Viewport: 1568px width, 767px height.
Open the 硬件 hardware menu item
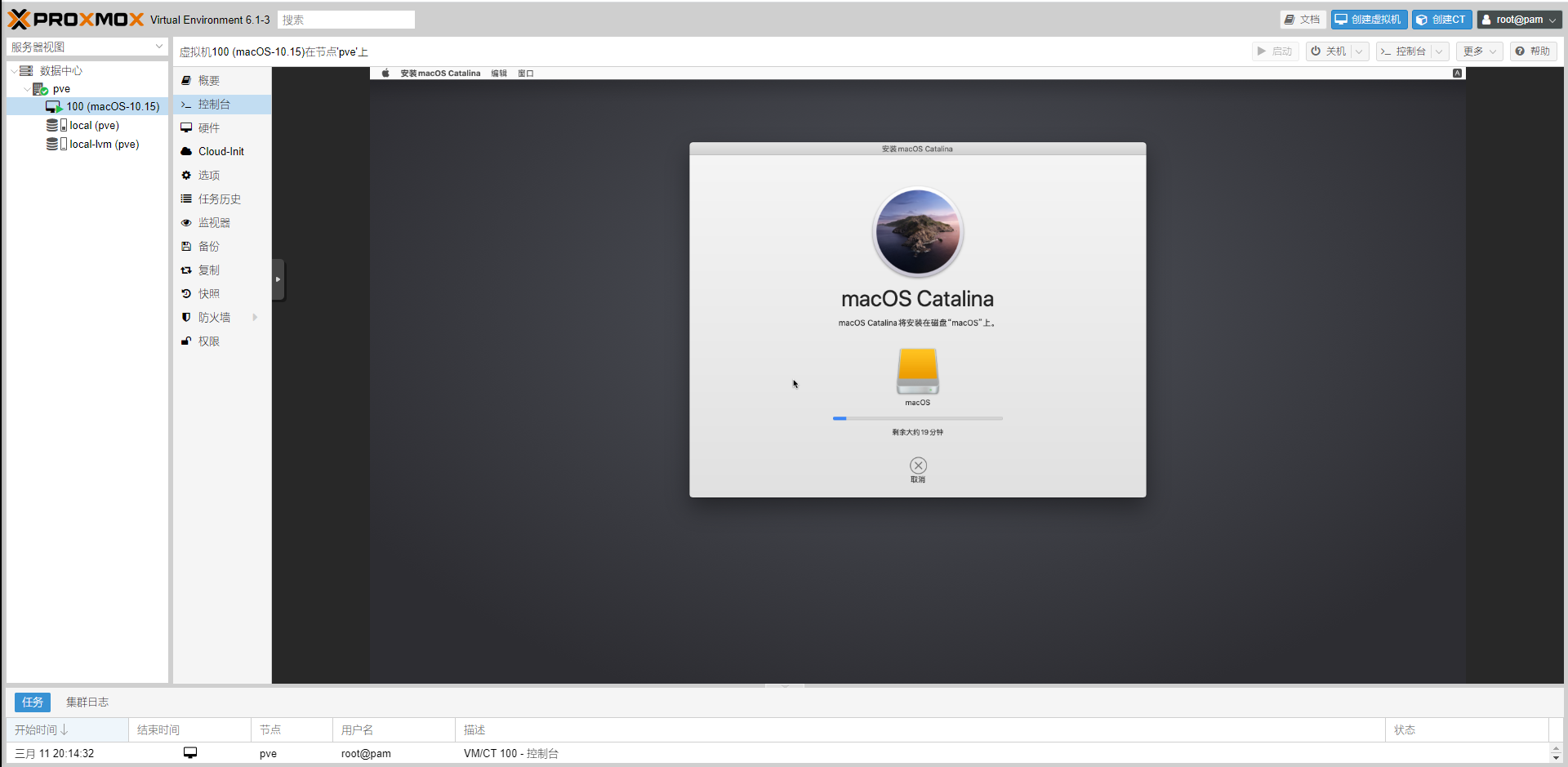click(x=209, y=128)
